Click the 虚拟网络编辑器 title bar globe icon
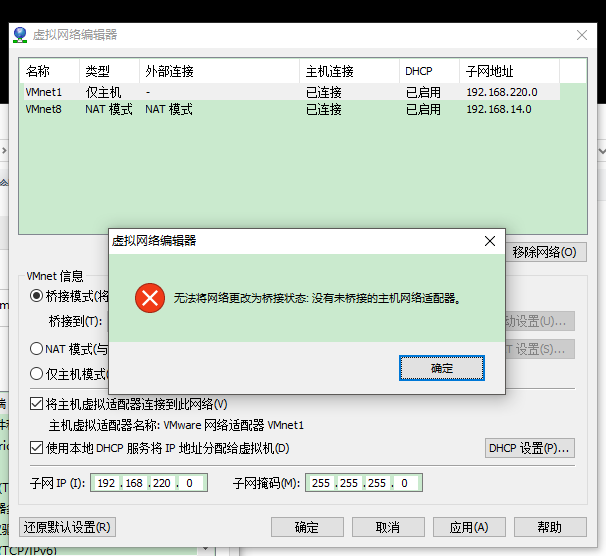The width and height of the screenshot is (606, 556). point(20,35)
